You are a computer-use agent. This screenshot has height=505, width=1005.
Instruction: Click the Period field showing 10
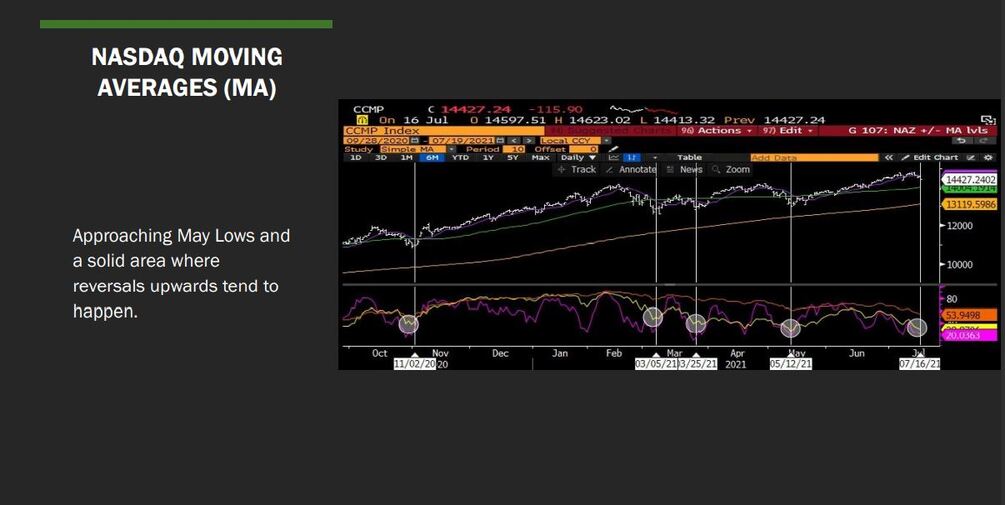coord(513,149)
